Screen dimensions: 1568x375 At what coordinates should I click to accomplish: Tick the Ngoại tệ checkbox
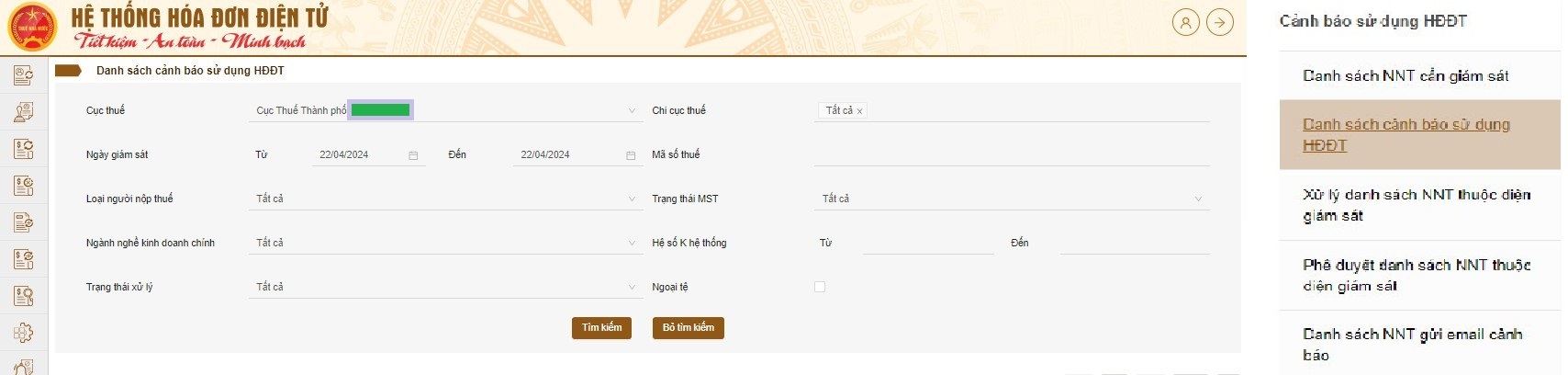(820, 287)
